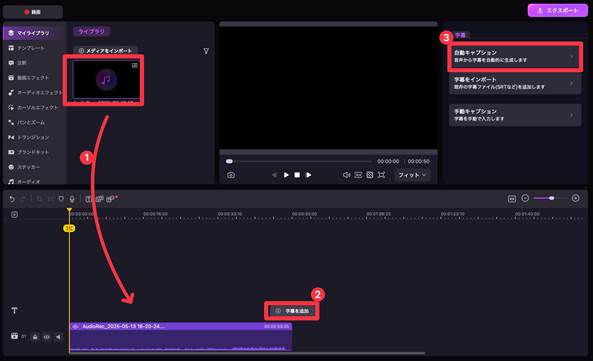
Task: Click the エクスポート button
Action: coord(557,11)
